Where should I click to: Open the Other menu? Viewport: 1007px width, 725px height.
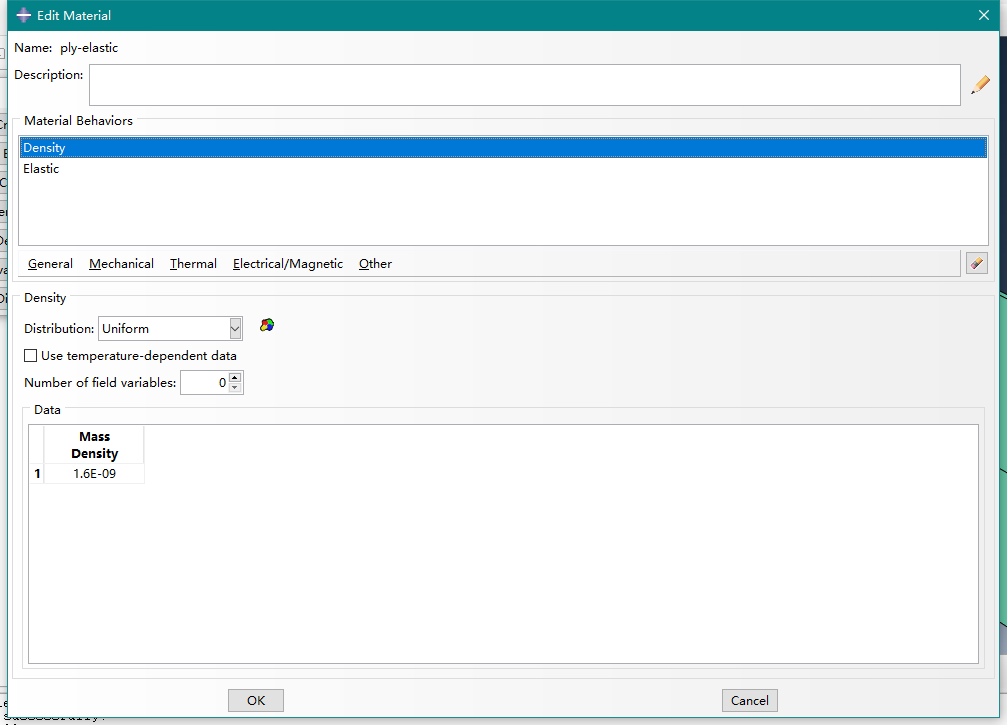(375, 264)
